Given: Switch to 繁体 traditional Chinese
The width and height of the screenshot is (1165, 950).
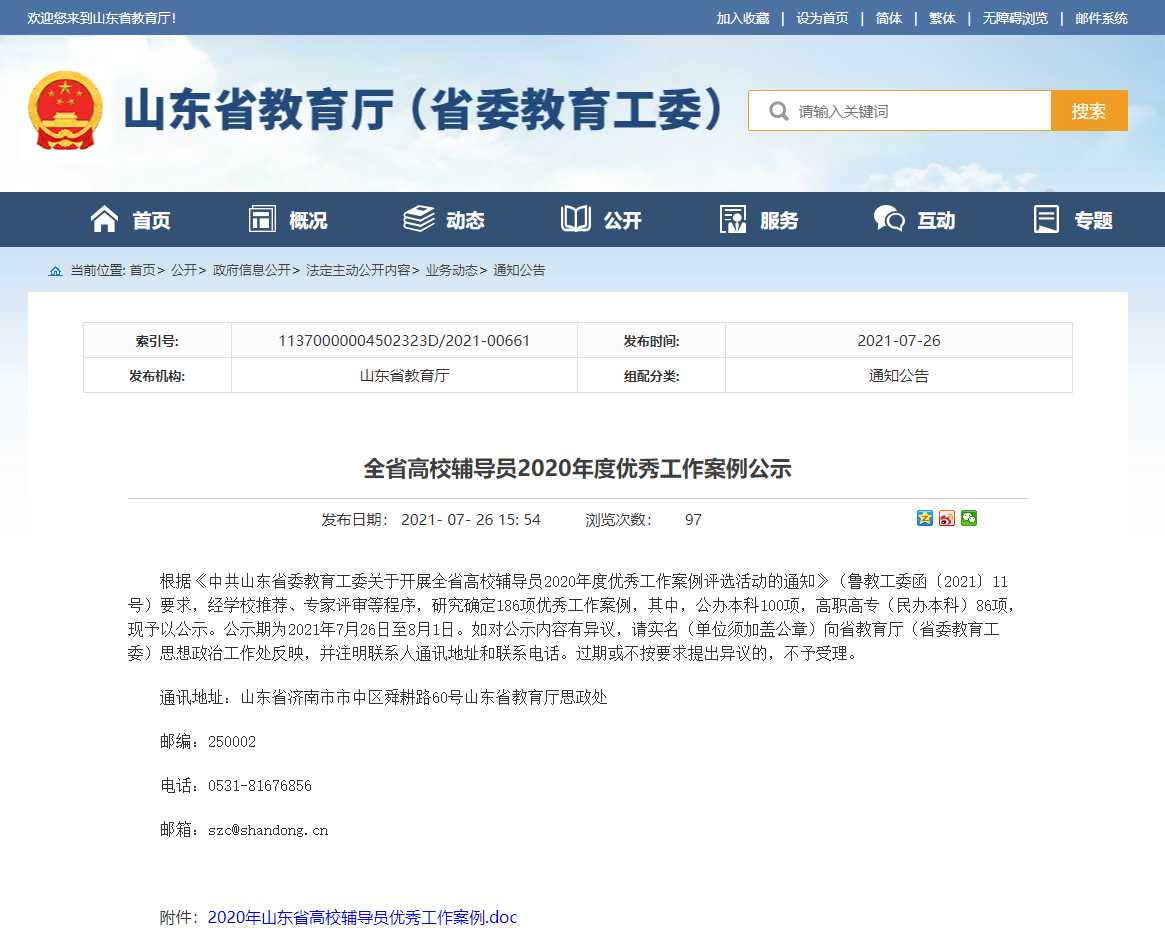Looking at the screenshot, I should coord(942,18).
